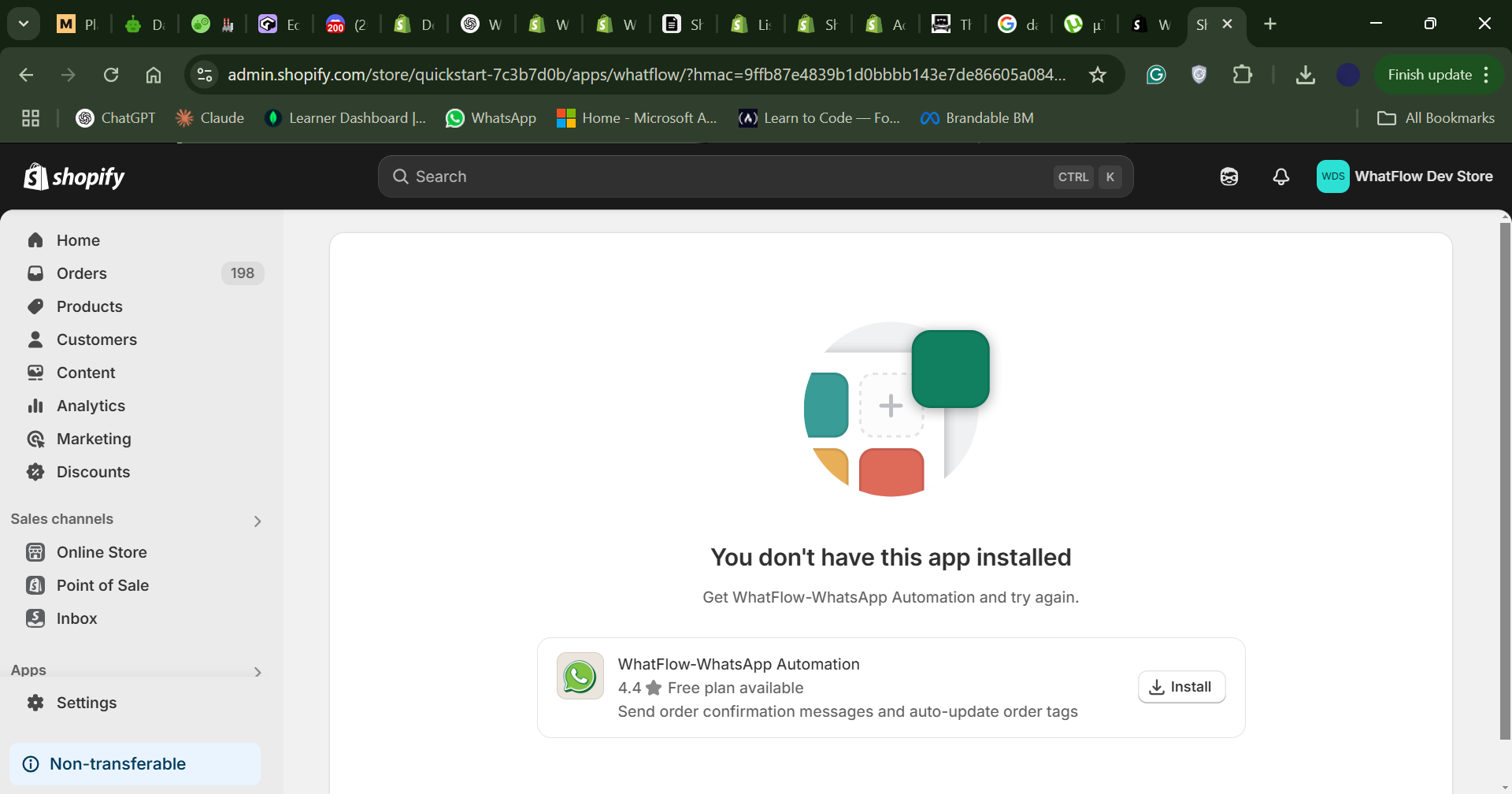
Task: Open the Extensions puzzle icon
Action: pyautogui.click(x=1243, y=75)
